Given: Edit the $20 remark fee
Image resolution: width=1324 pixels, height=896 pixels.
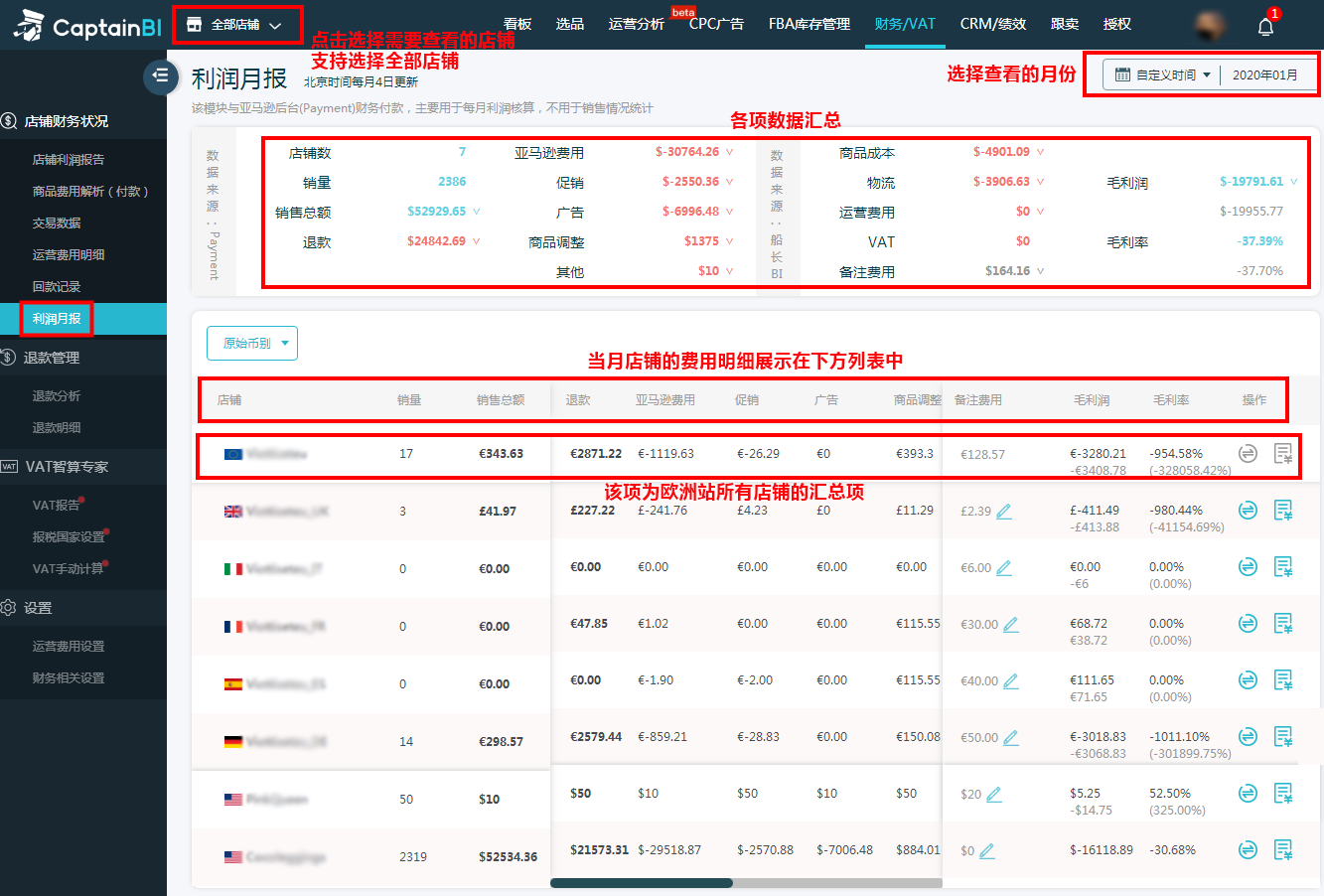Looking at the screenshot, I should [994, 795].
